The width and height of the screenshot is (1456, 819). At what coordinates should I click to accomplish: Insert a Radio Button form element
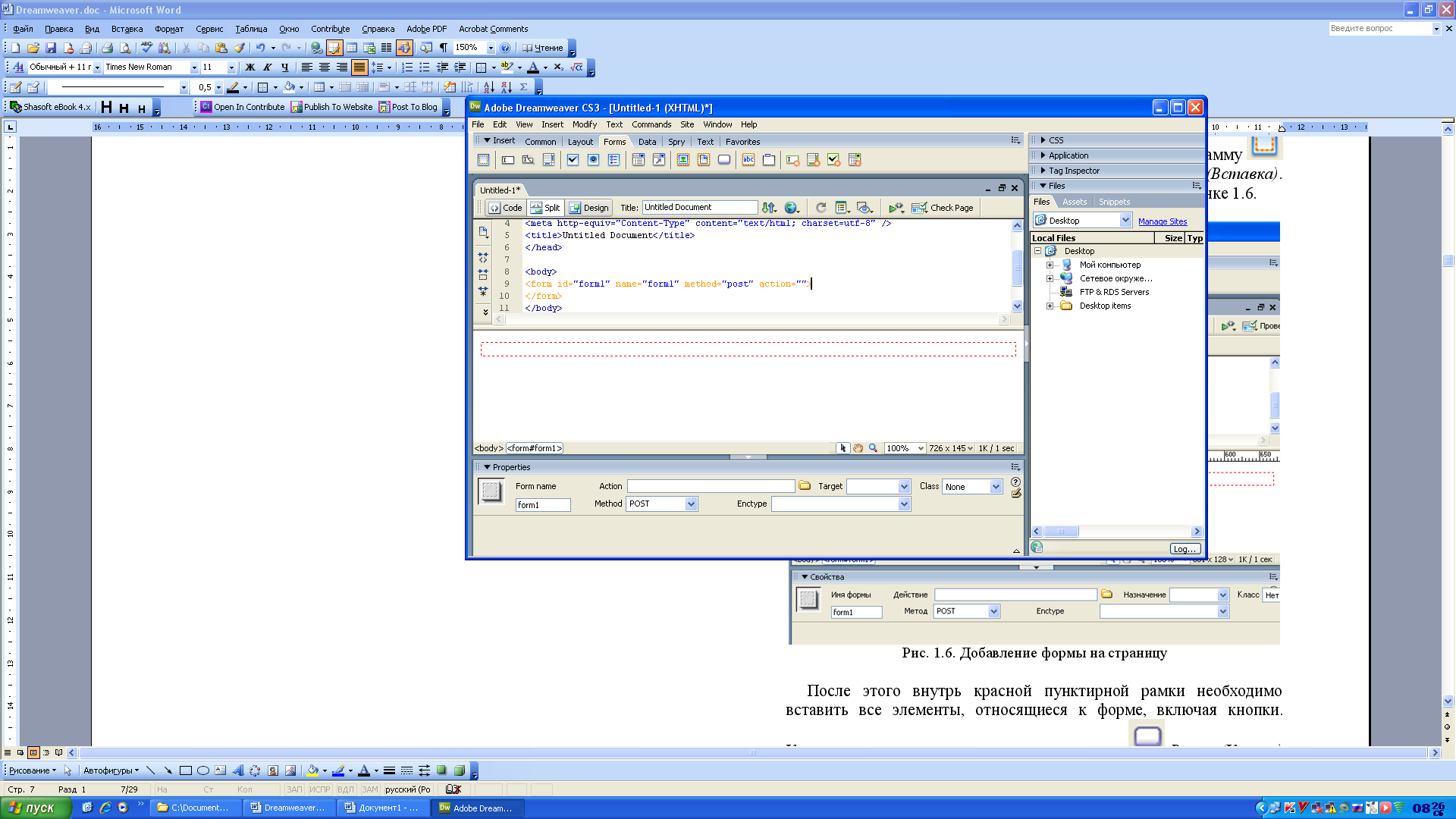click(x=593, y=160)
